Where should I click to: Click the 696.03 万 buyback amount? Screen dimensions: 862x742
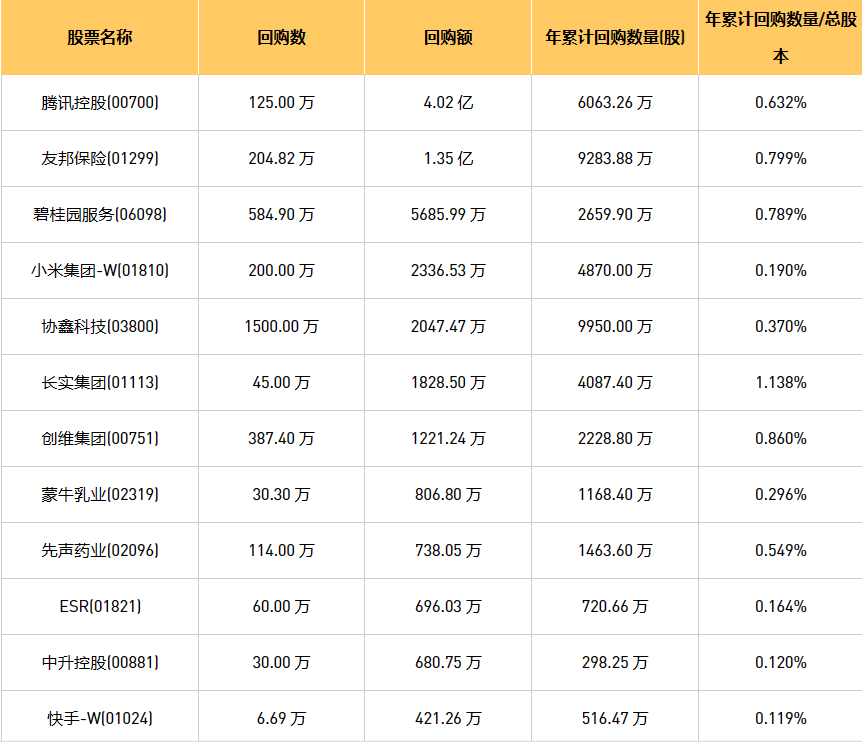(448, 607)
